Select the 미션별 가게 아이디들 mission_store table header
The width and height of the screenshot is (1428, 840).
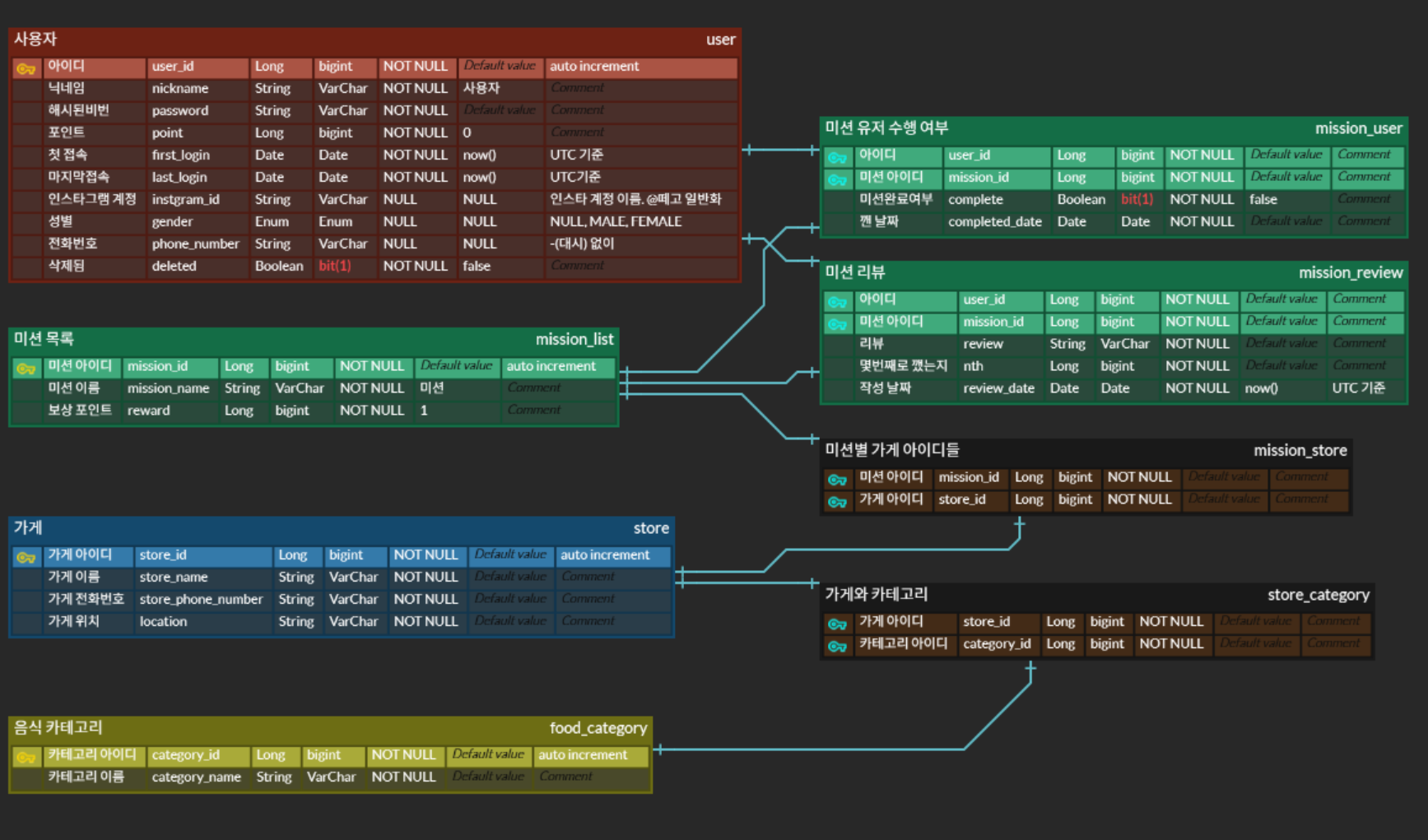pos(1086,451)
